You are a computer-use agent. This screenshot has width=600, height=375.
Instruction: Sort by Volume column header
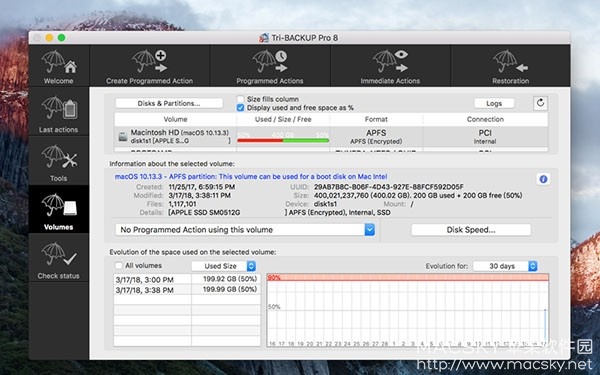coord(175,119)
